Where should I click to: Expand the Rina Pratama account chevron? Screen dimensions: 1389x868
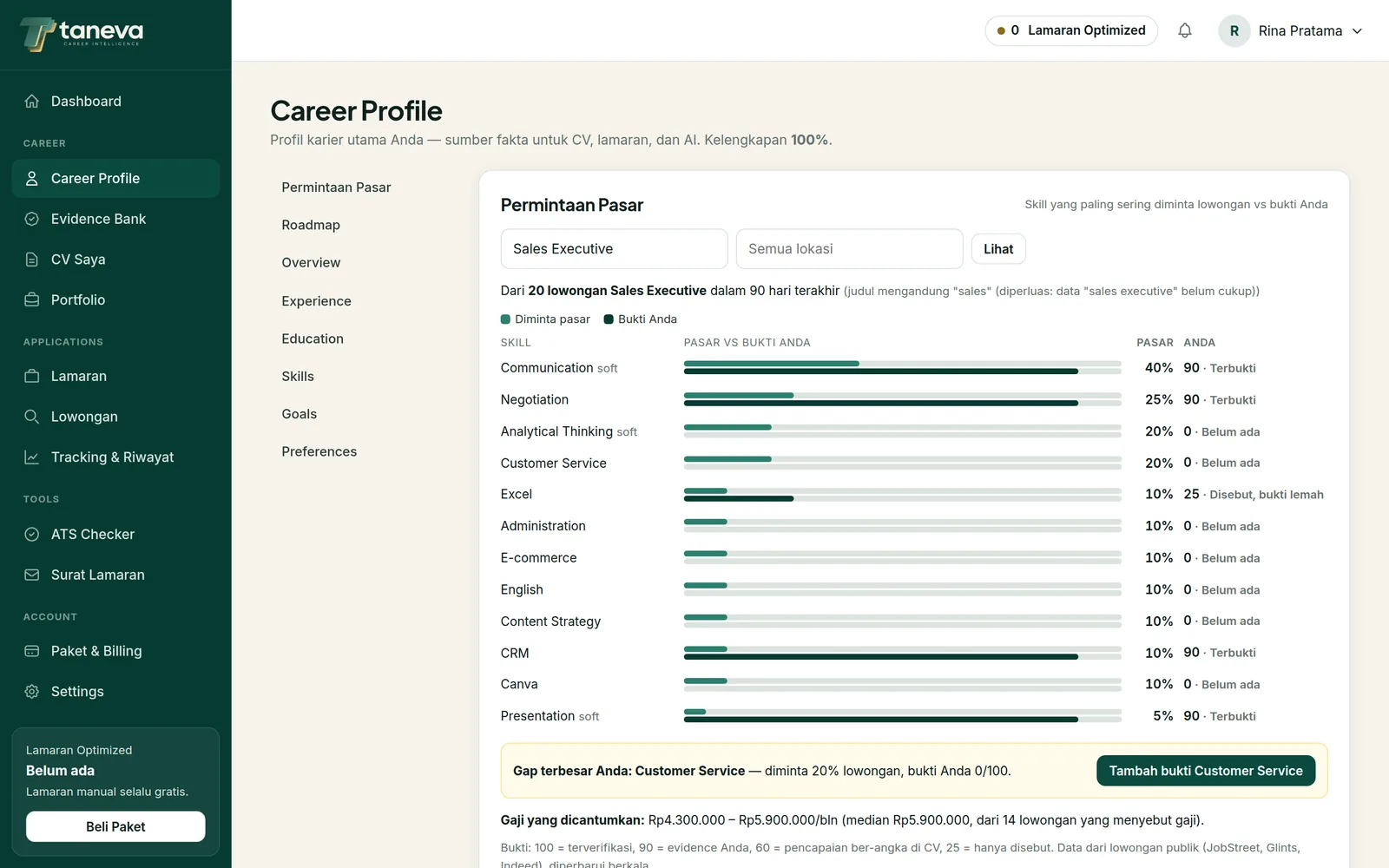(x=1357, y=31)
